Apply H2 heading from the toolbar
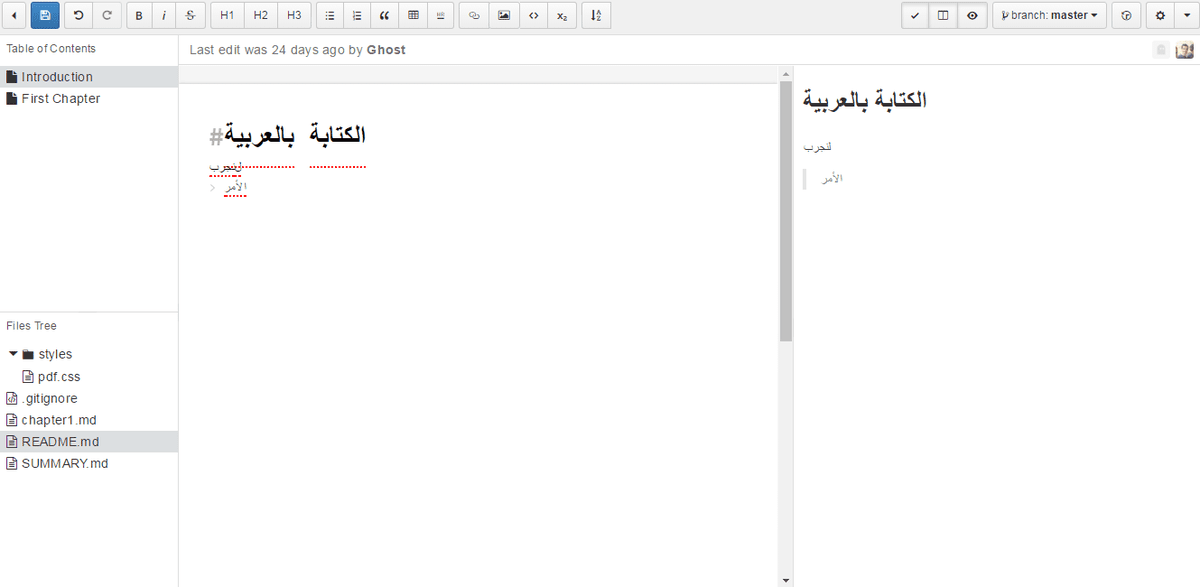The height and width of the screenshot is (587, 1200). click(260, 15)
